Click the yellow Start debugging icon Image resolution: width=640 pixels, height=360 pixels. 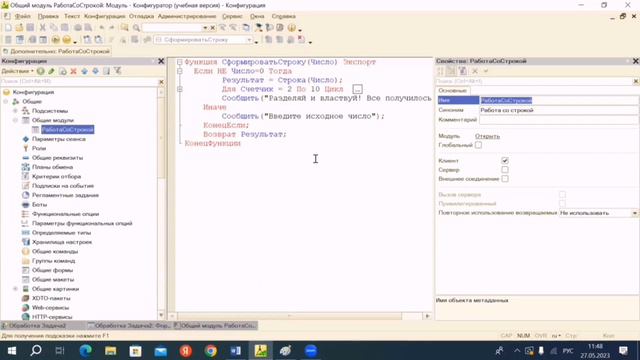click(x=56, y=40)
